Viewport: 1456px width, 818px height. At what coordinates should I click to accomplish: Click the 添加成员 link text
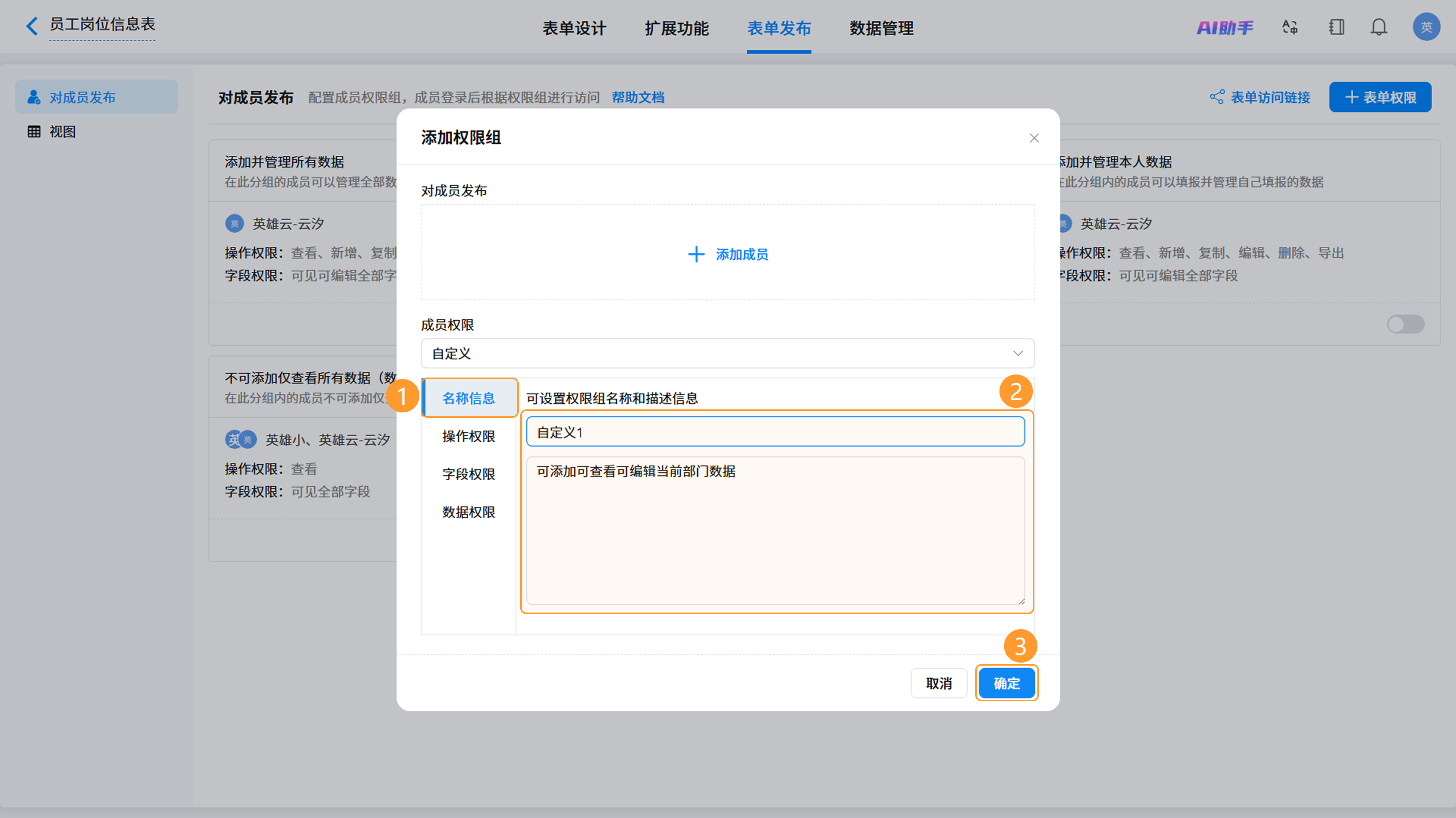click(742, 254)
